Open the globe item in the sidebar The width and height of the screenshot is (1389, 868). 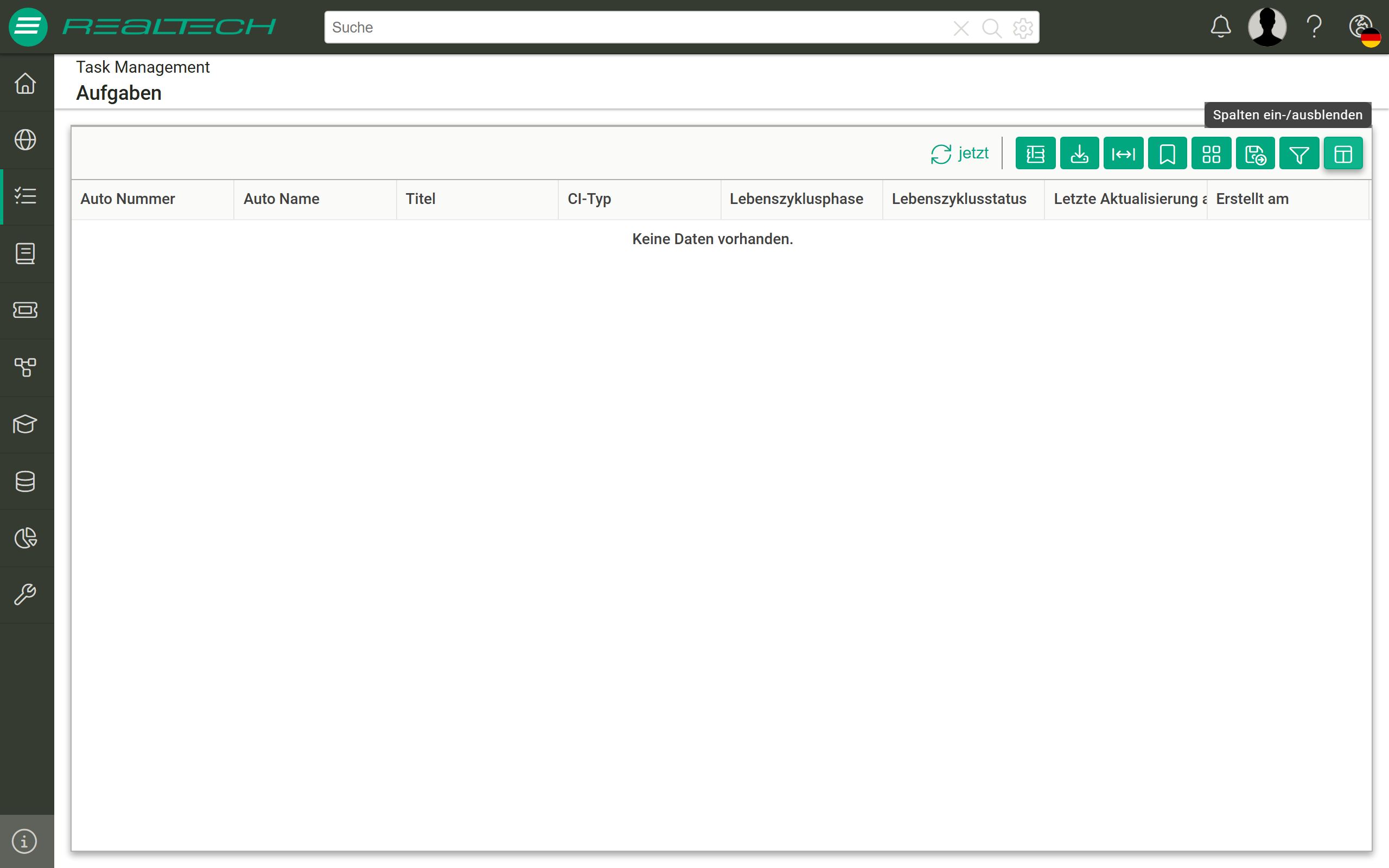[26, 139]
